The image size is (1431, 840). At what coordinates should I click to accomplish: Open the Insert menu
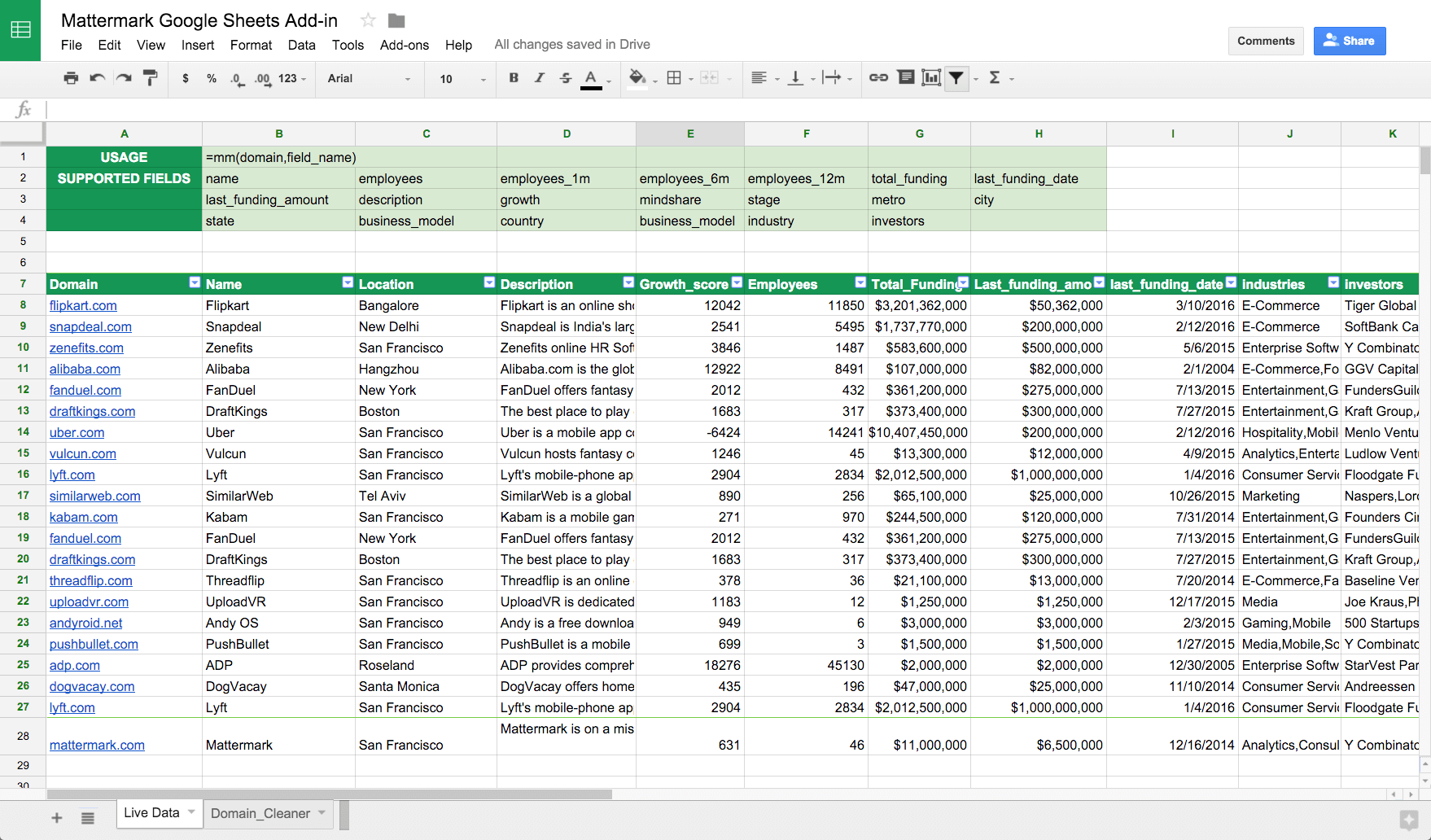tap(198, 45)
